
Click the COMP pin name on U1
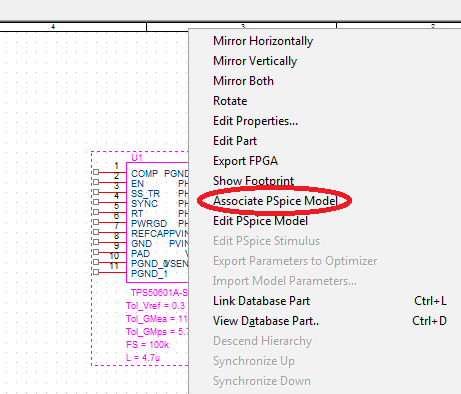pyautogui.click(x=144, y=174)
